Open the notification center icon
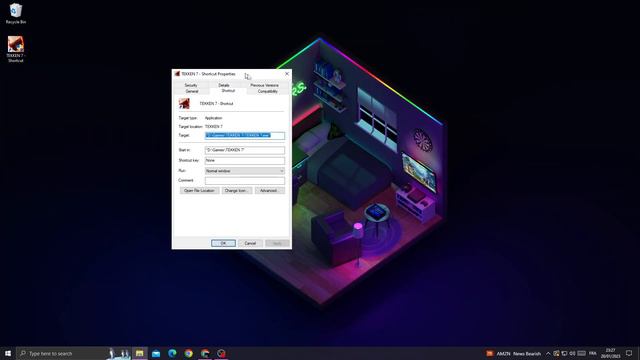 [629, 353]
